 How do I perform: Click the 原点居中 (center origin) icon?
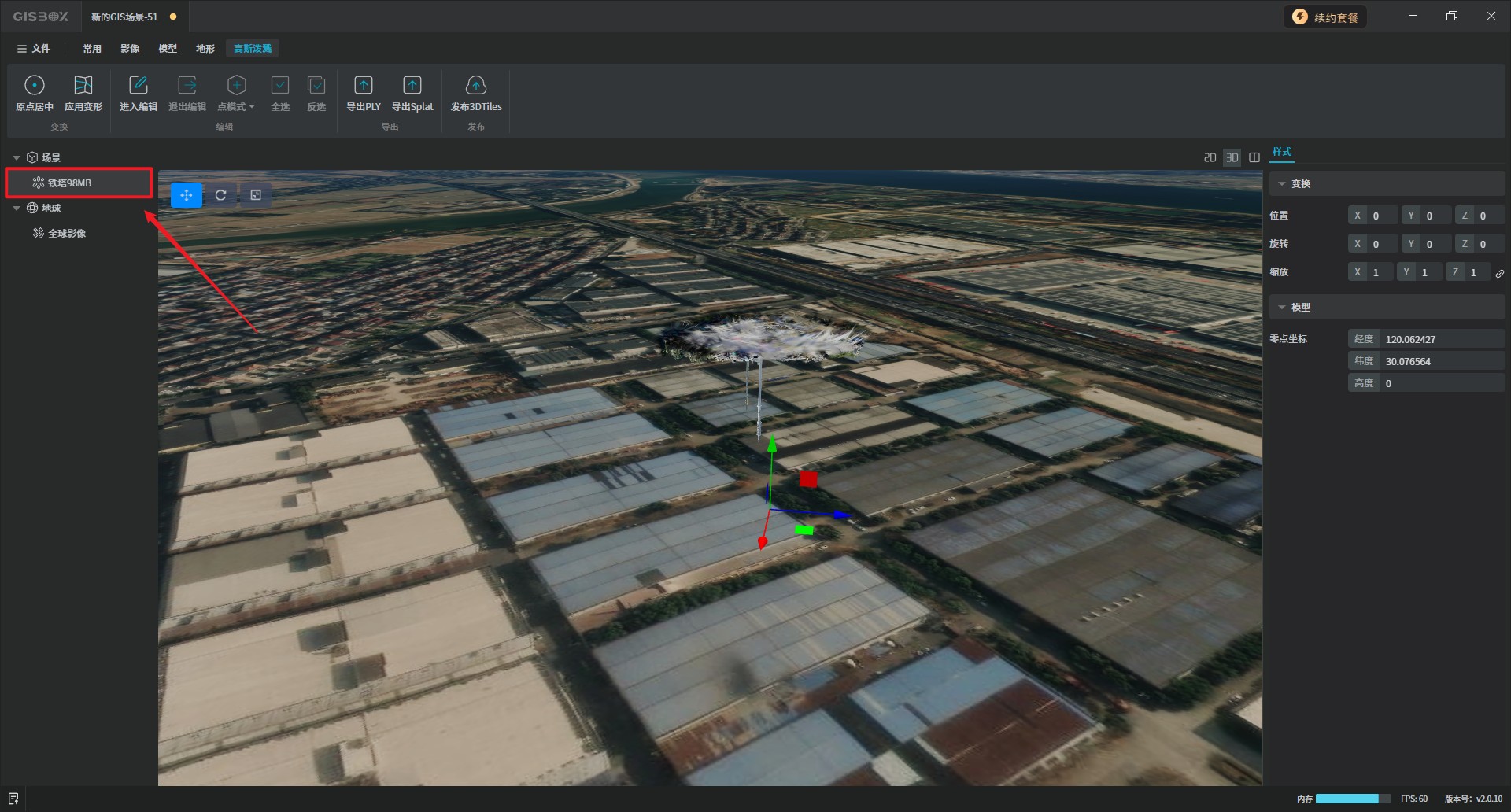point(35,85)
